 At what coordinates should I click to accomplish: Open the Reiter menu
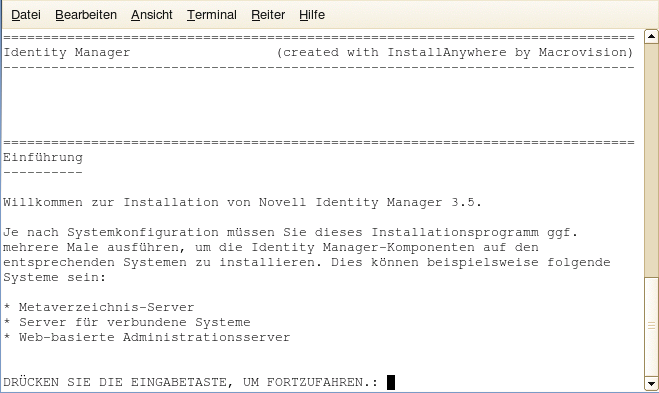pos(268,15)
